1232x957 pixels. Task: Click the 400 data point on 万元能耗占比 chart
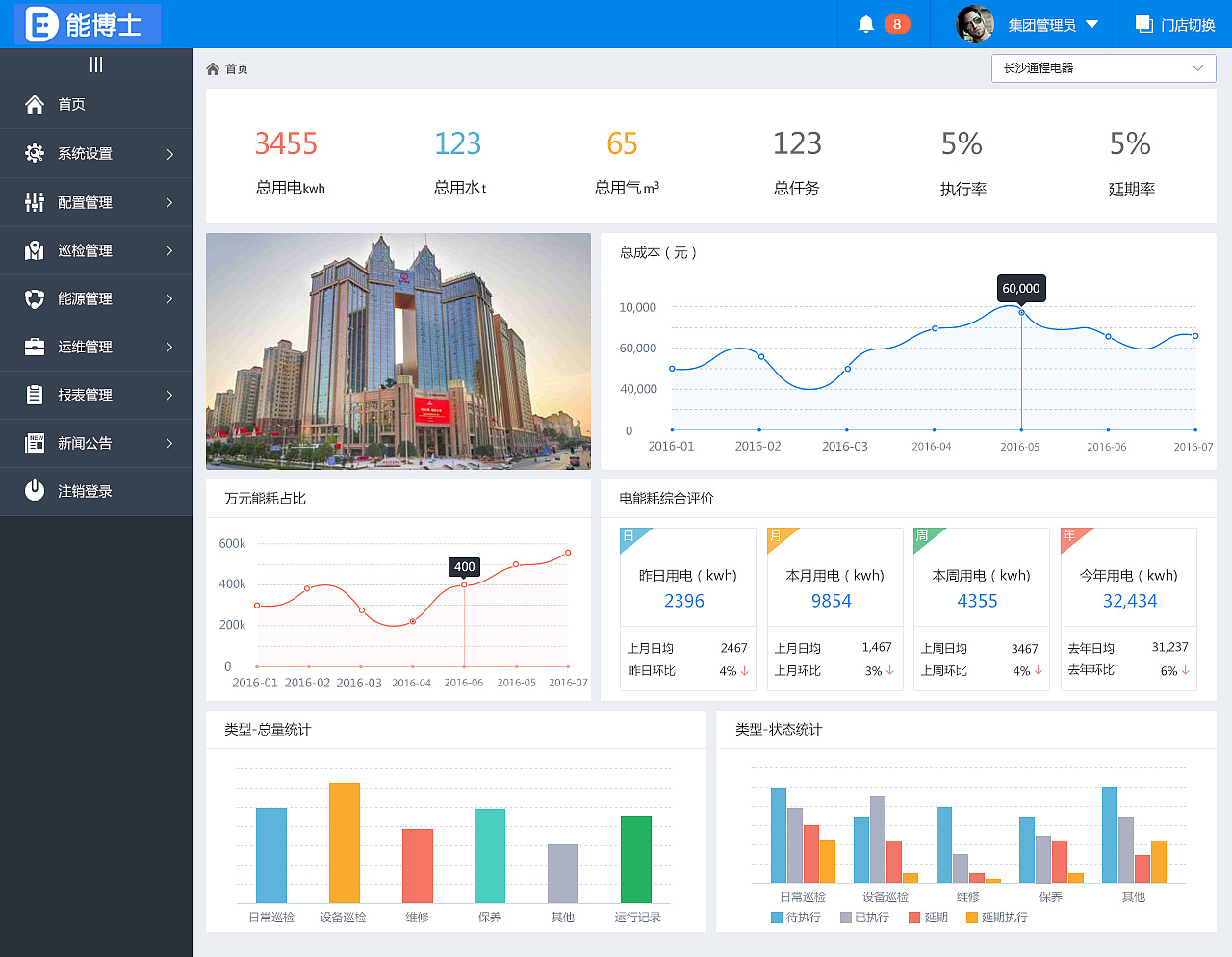(464, 584)
